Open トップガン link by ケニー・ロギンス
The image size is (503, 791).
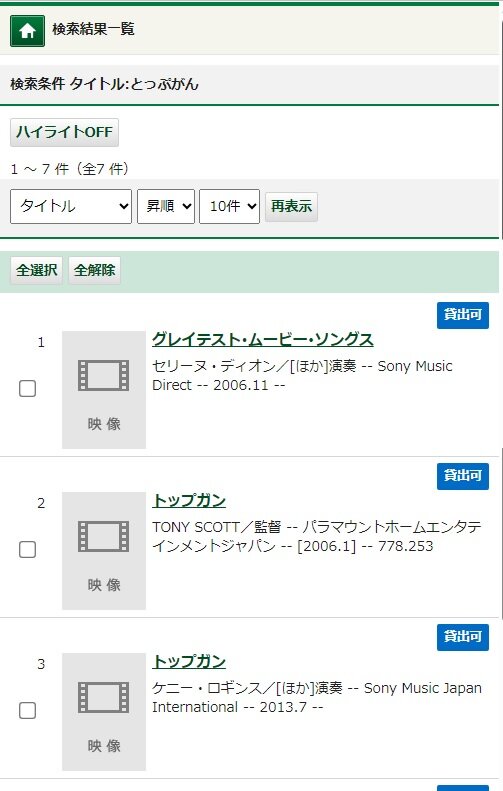tap(189, 661)
